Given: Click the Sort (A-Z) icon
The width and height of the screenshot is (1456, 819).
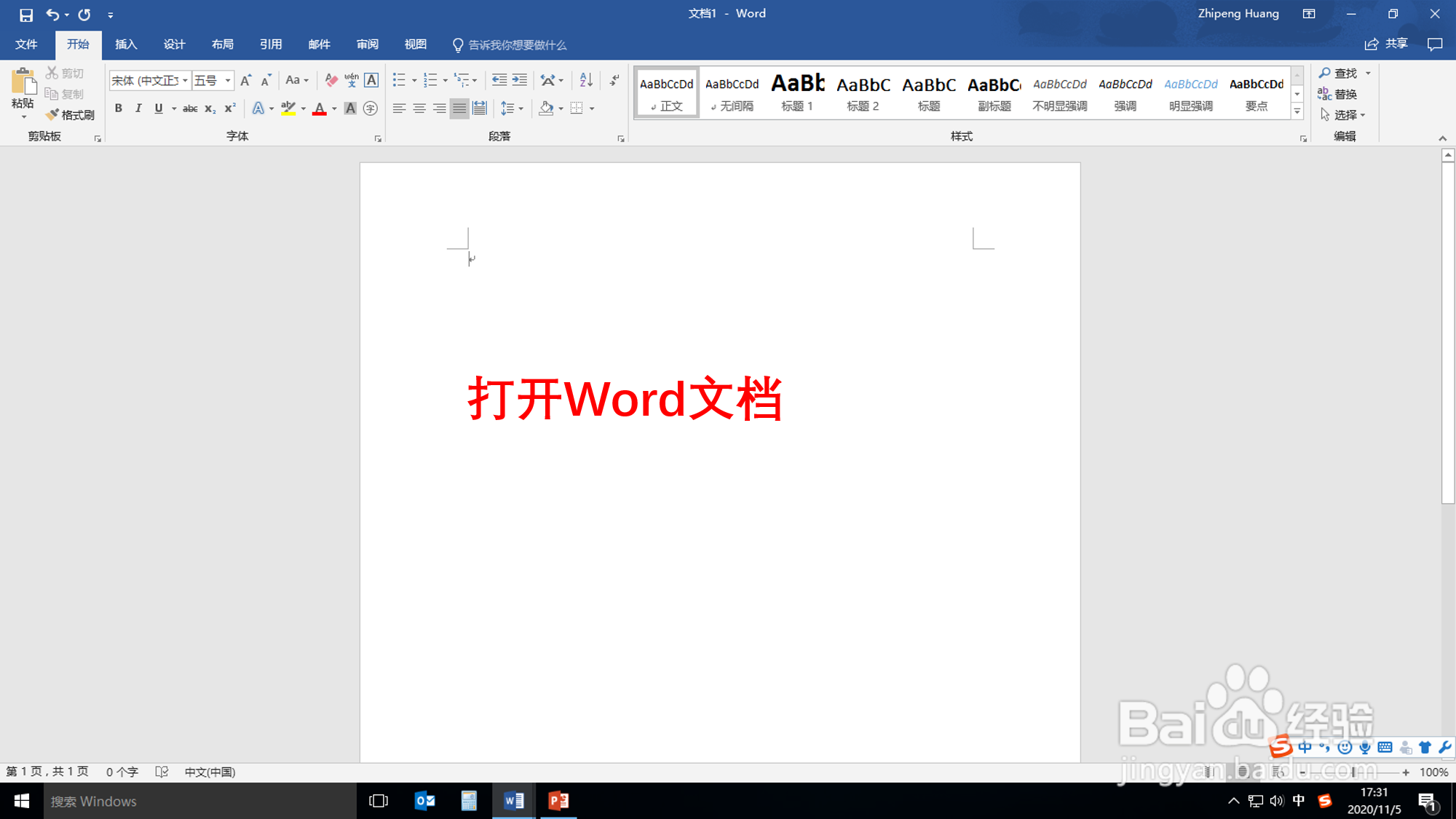Looking at the screenshot, I should (586, 80).
